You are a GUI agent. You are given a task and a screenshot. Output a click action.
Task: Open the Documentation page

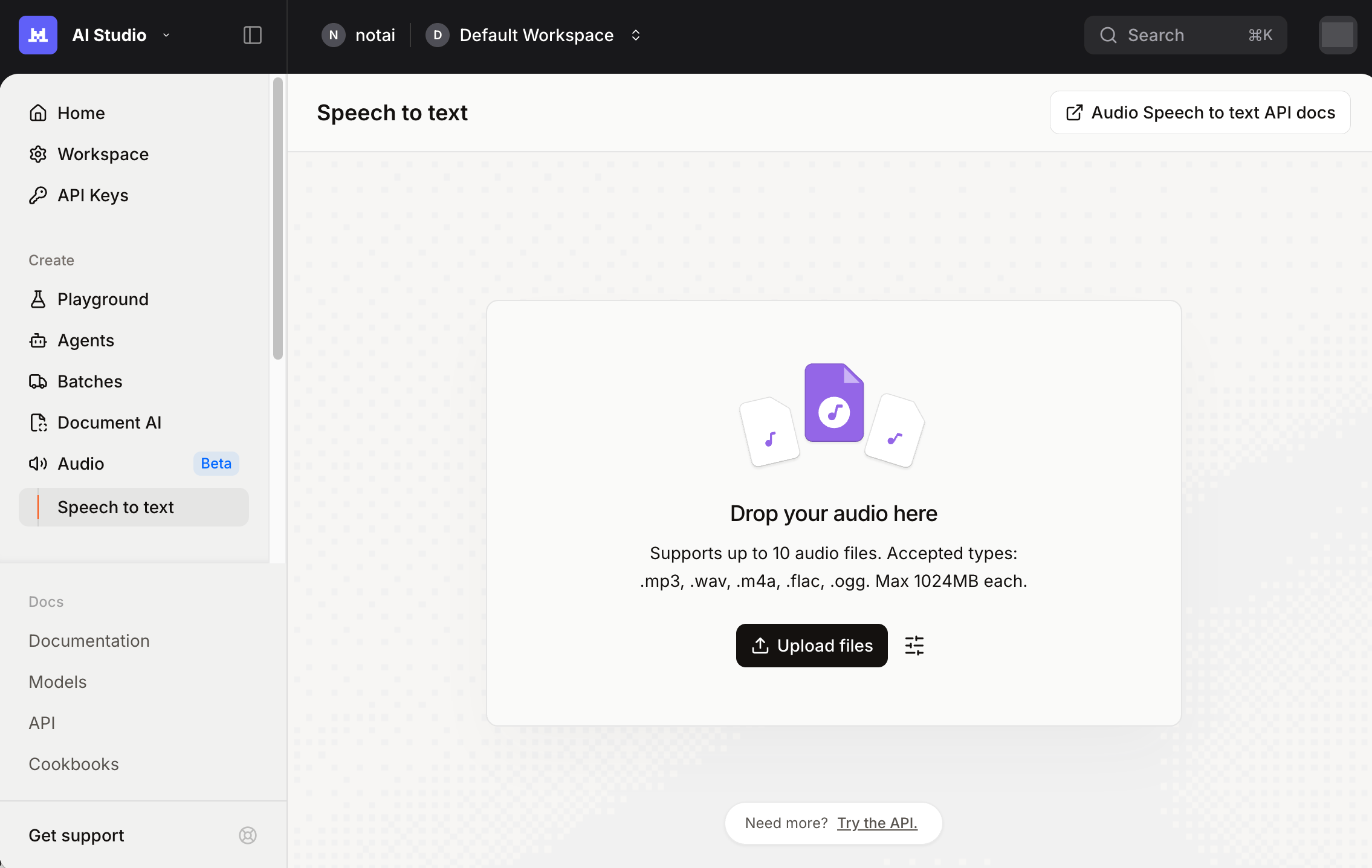pos(89,640)
